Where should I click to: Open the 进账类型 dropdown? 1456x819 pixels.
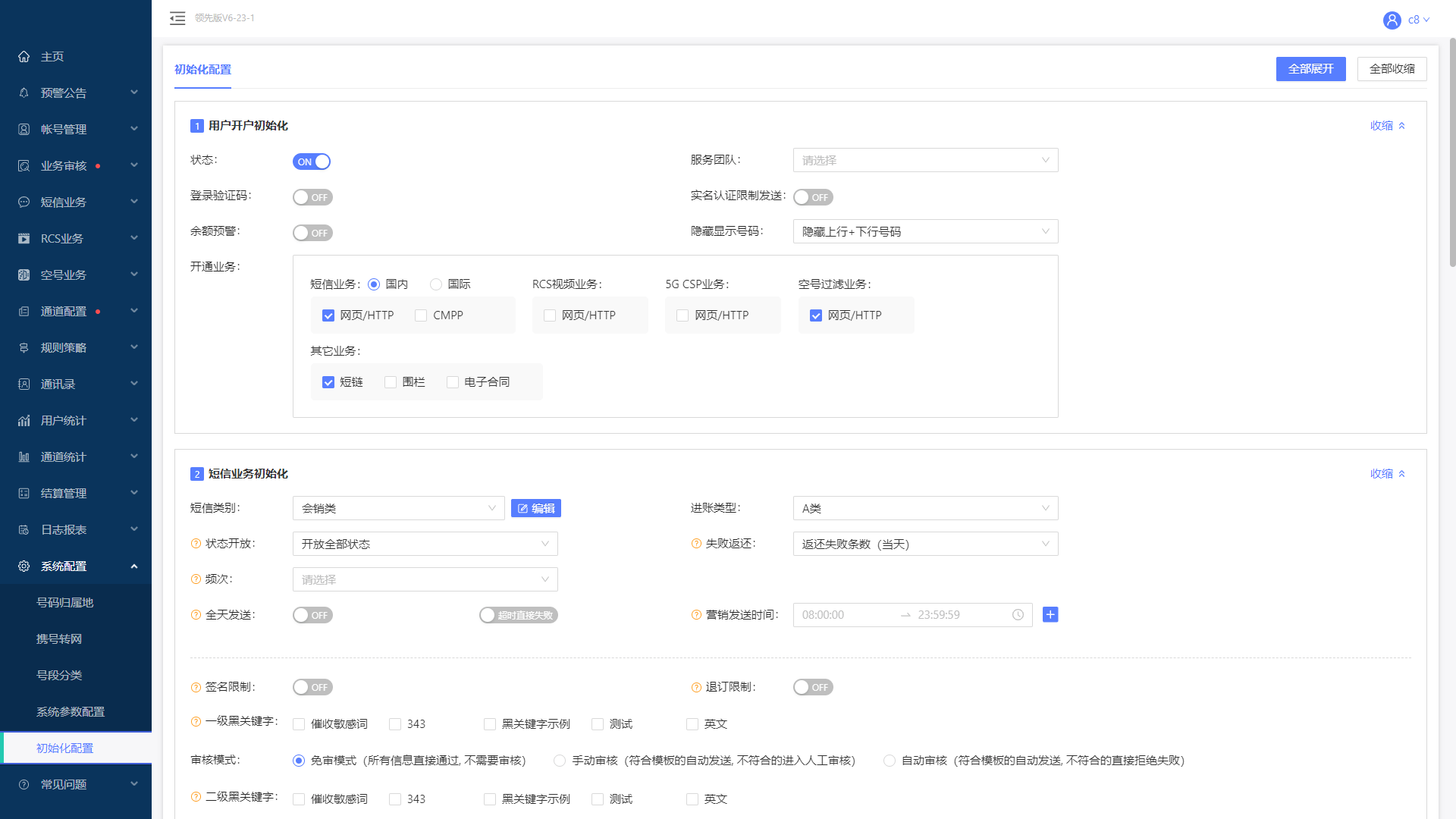click(925, 508)
